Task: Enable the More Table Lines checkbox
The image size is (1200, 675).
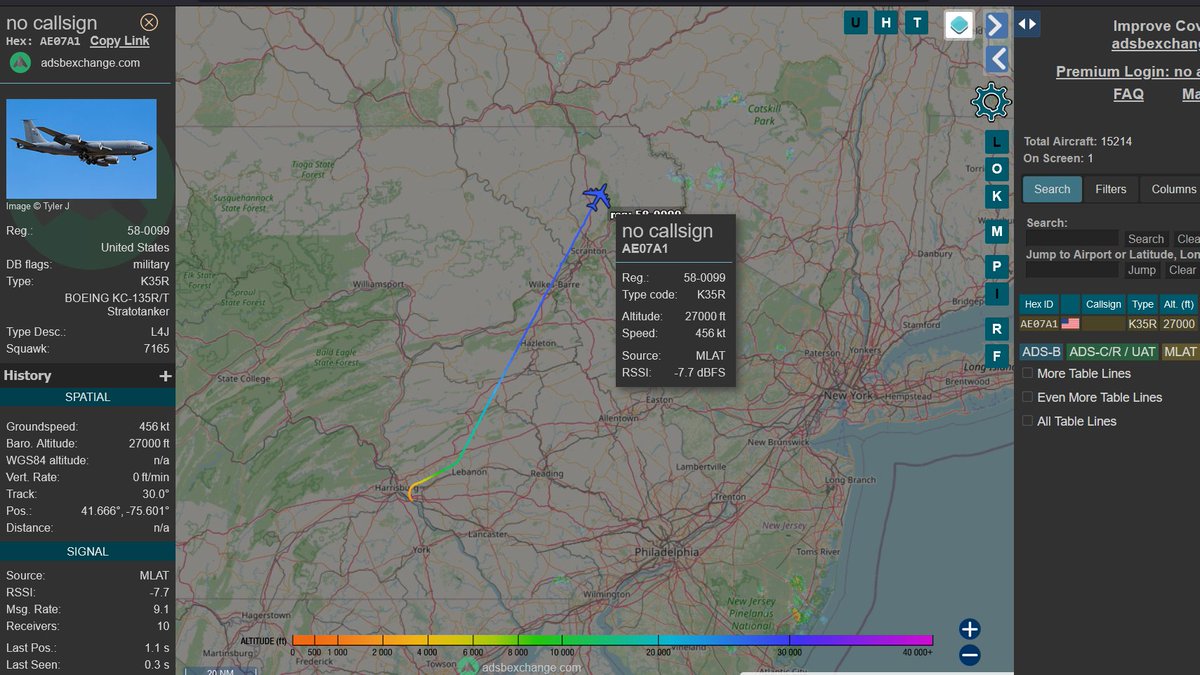Action: (1027, 373)
